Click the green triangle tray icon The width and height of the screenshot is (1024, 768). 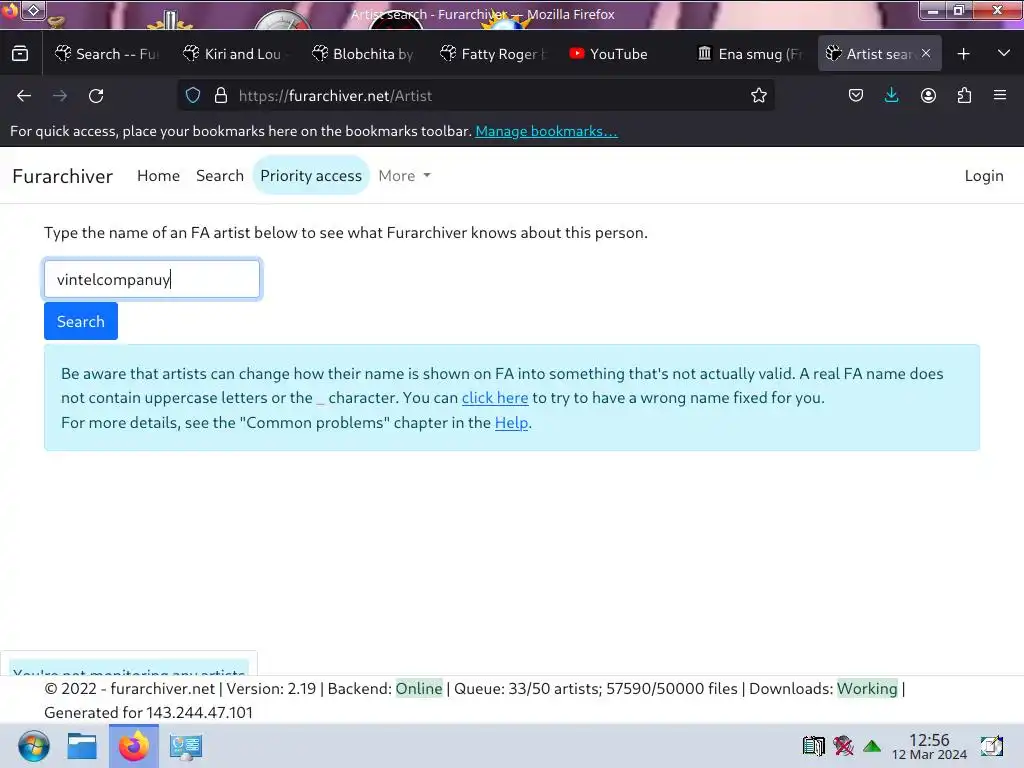tap(872, 746)
